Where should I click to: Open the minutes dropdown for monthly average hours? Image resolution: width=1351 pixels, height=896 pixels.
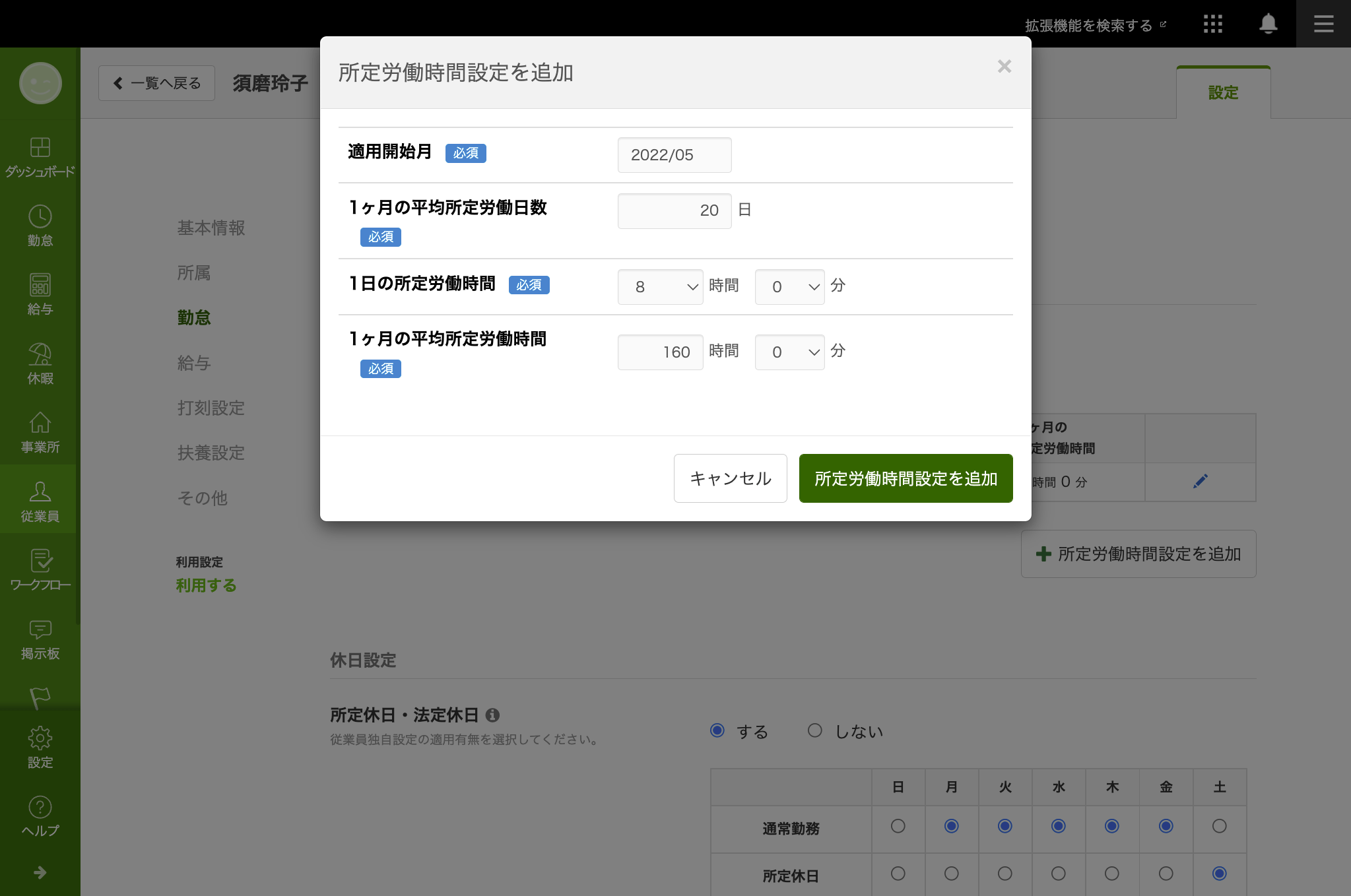tap(789, 352)
